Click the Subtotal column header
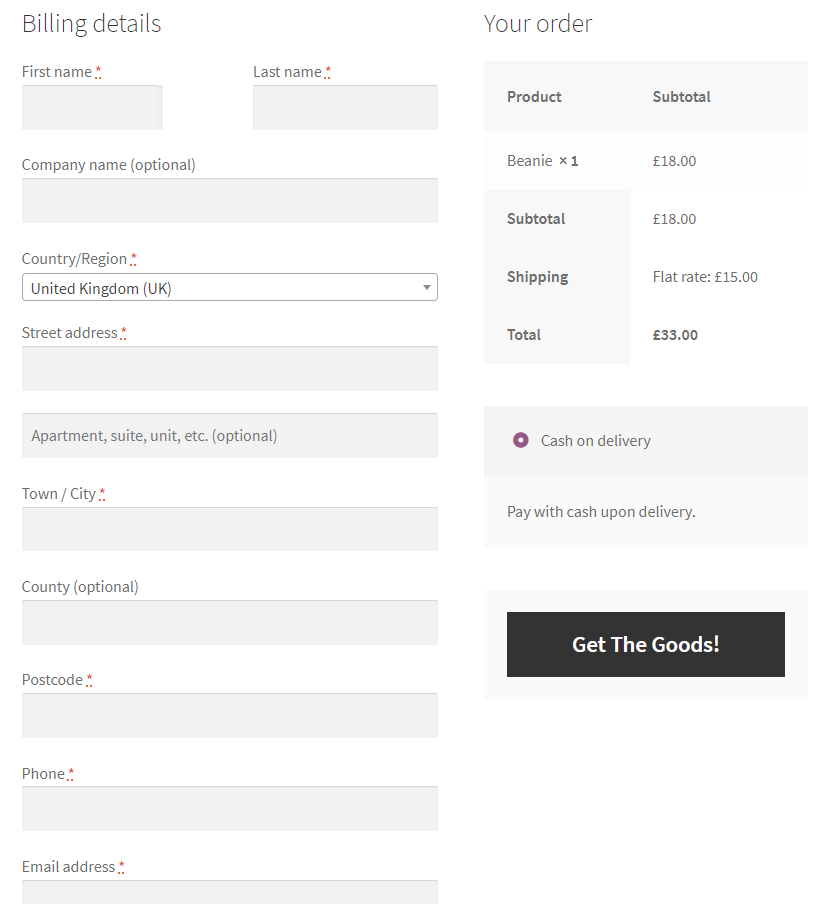Viewport: 832px width, 904px height. point(681,97)
